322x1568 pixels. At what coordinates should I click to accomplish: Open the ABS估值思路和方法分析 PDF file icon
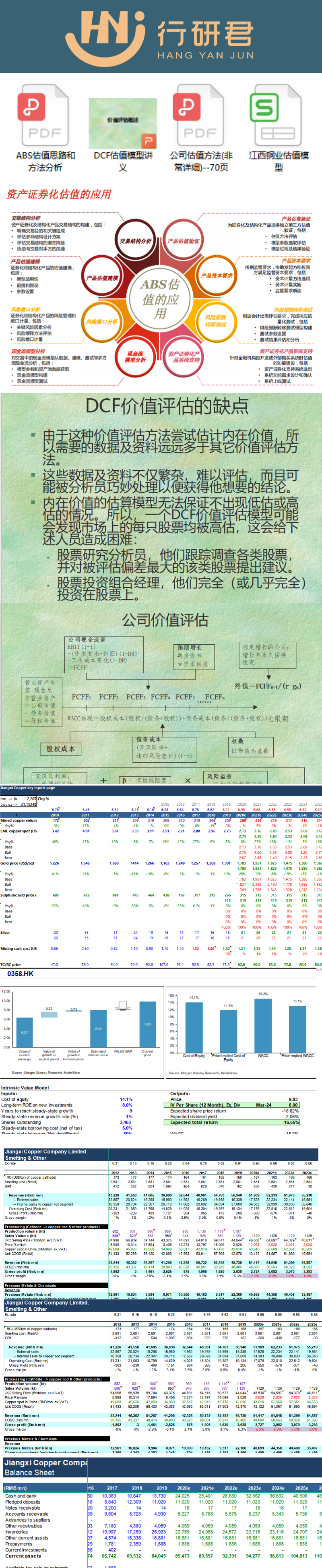45,115
